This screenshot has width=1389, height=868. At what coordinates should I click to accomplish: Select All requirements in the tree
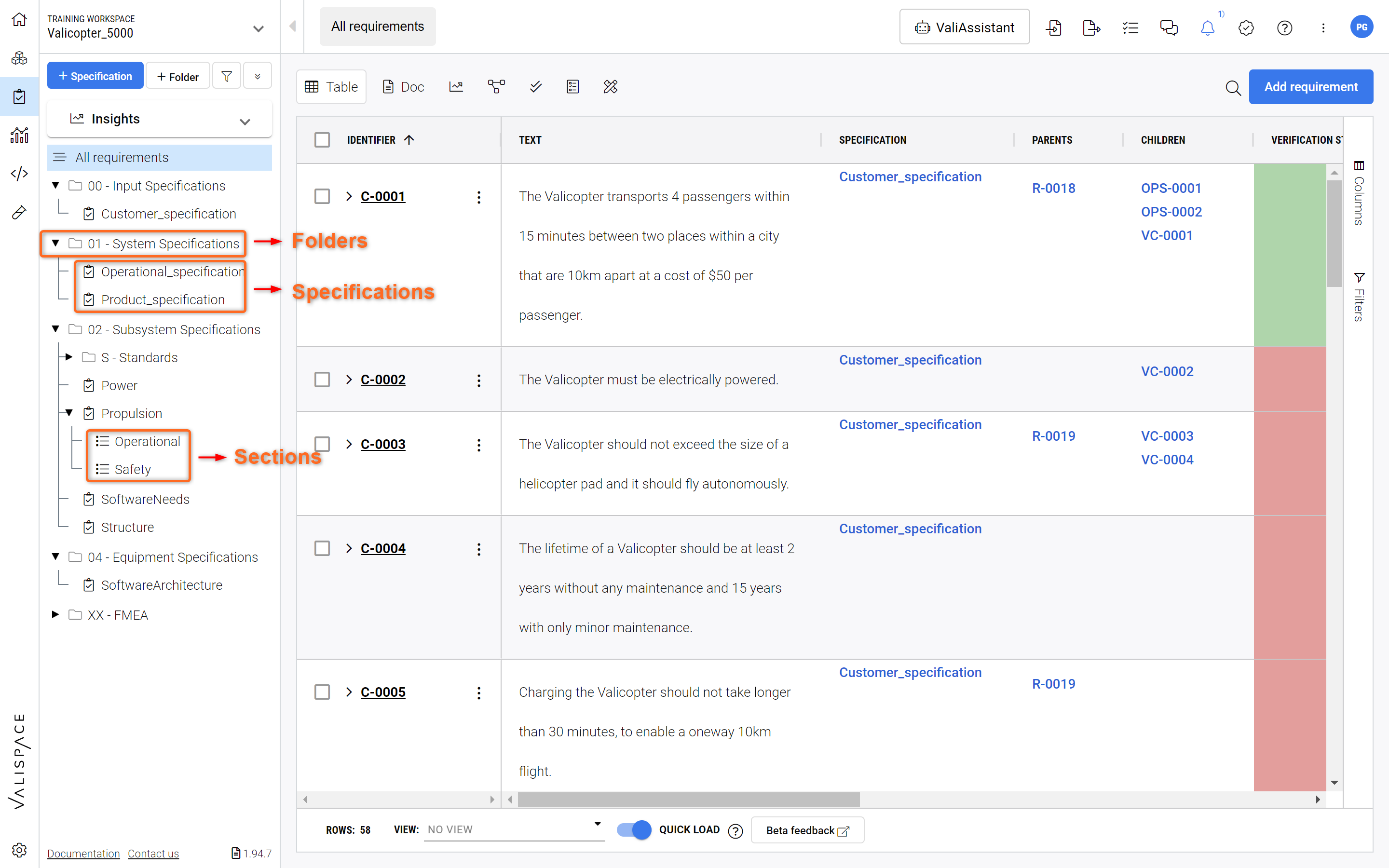pyautogui.click(x=159, y=157)
